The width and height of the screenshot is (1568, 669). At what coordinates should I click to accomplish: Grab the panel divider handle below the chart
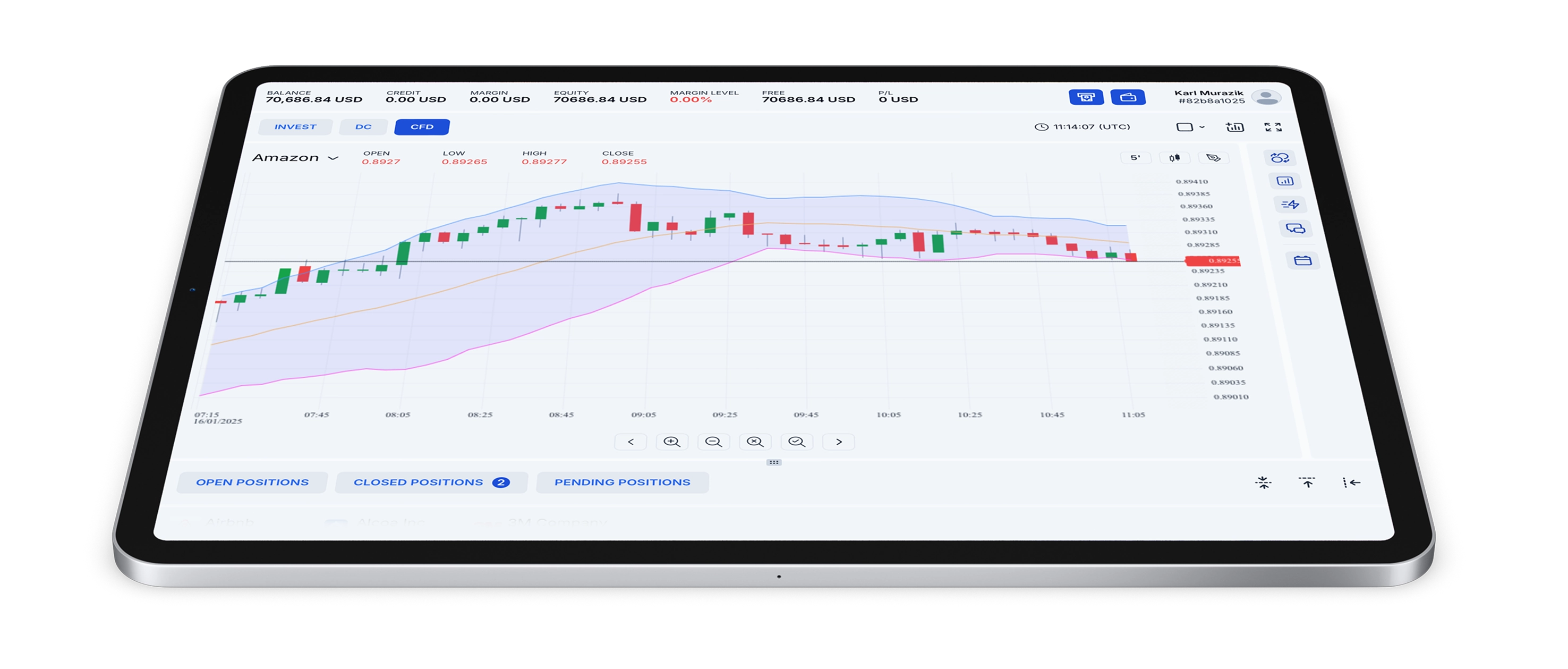click(774, 463)
